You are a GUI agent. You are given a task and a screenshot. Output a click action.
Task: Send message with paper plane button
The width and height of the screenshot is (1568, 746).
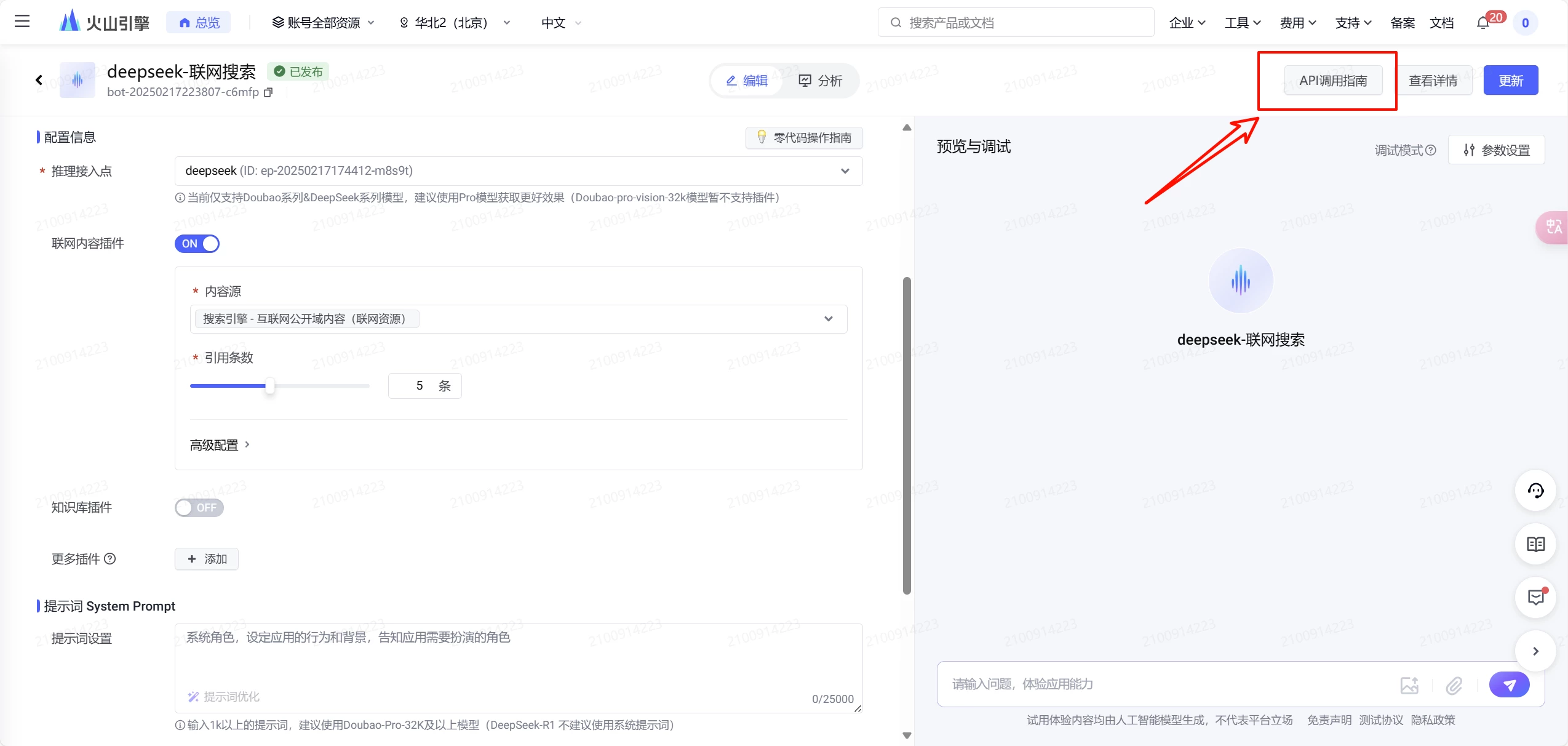pyautogui.click(x=1508, y=684)
